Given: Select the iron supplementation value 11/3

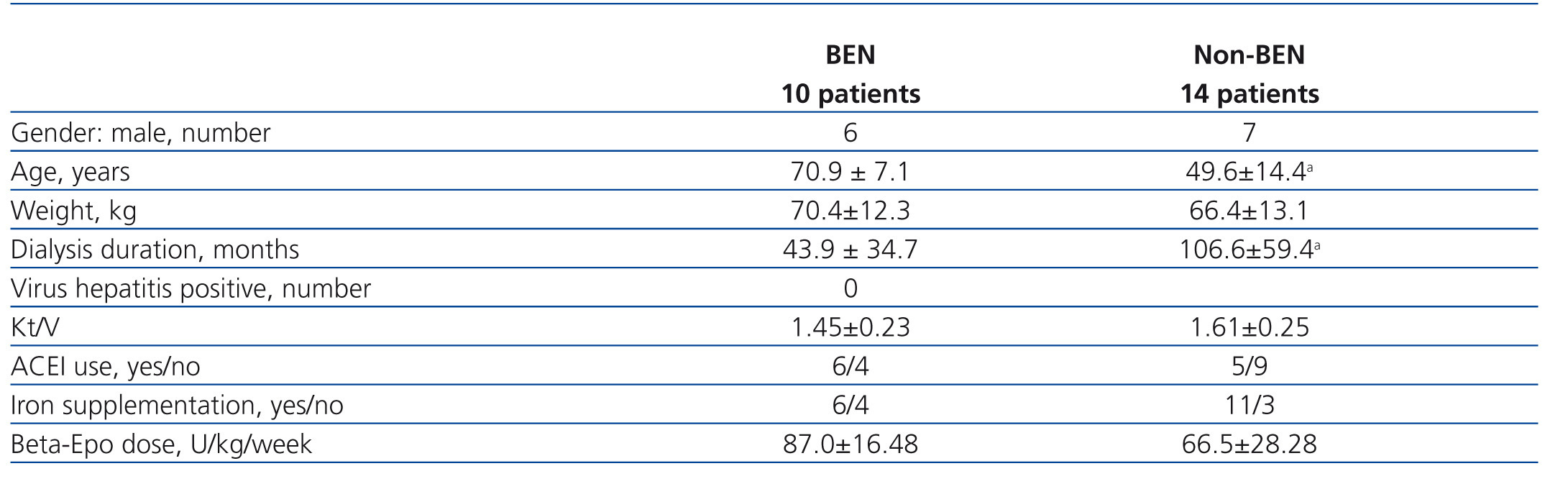Looking at the screenshot, I should click(x=1249, y=406).
